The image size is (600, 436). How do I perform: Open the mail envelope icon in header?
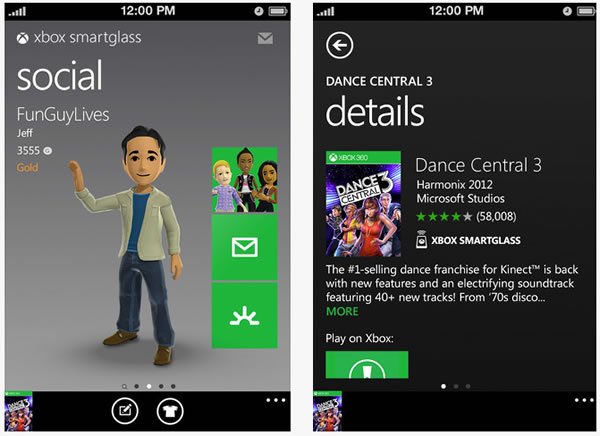265,39
